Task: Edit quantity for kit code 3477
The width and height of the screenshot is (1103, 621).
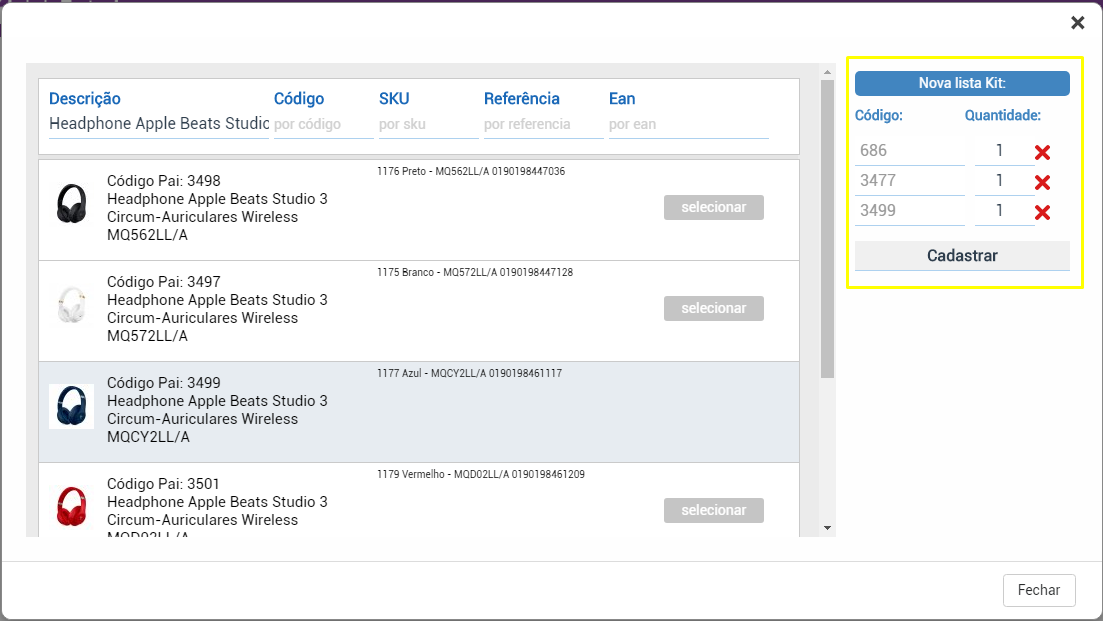Action: click(1004, 181)
